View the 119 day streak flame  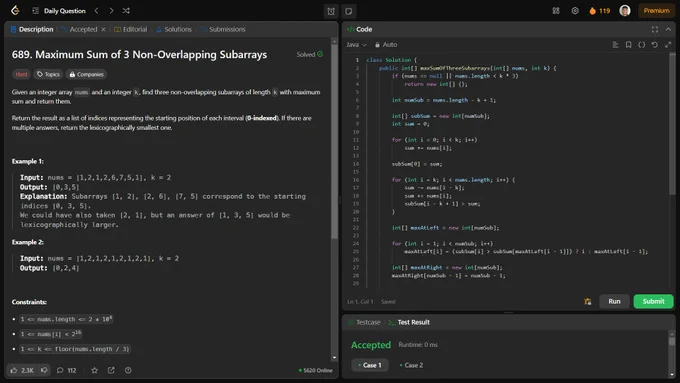pyautogui.click(x=600, y=11)
